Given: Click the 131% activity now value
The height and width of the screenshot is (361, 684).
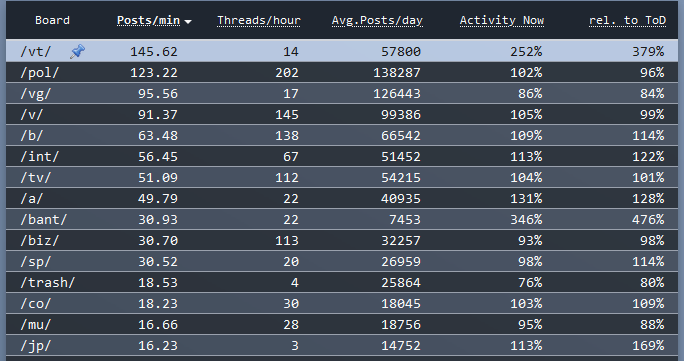Looking at the screenshot, I should click(527, 198).
